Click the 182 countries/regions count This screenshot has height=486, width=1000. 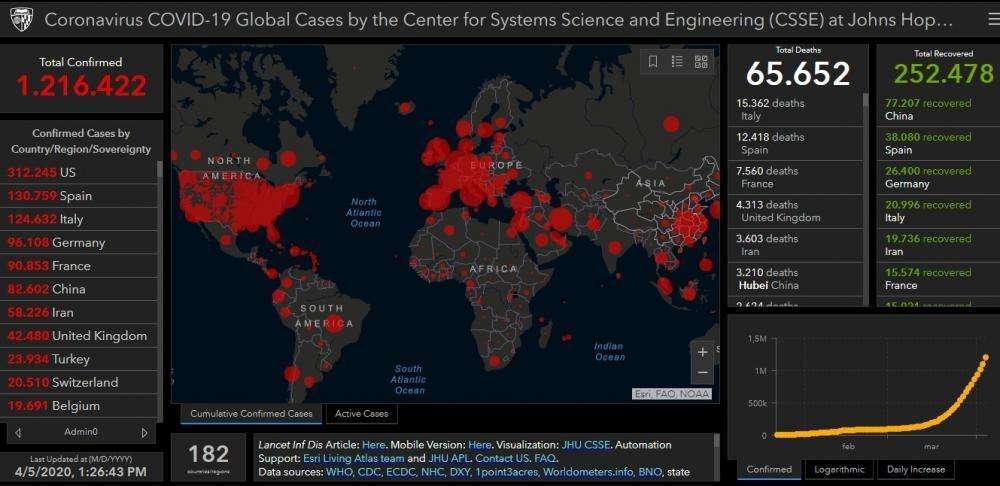pos(208,455)
